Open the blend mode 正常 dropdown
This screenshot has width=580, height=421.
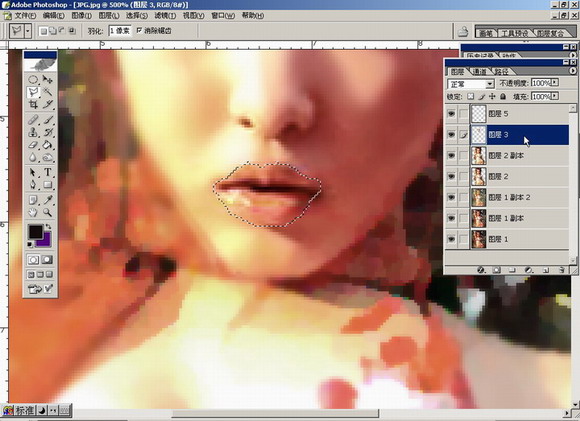click(471, 84)
